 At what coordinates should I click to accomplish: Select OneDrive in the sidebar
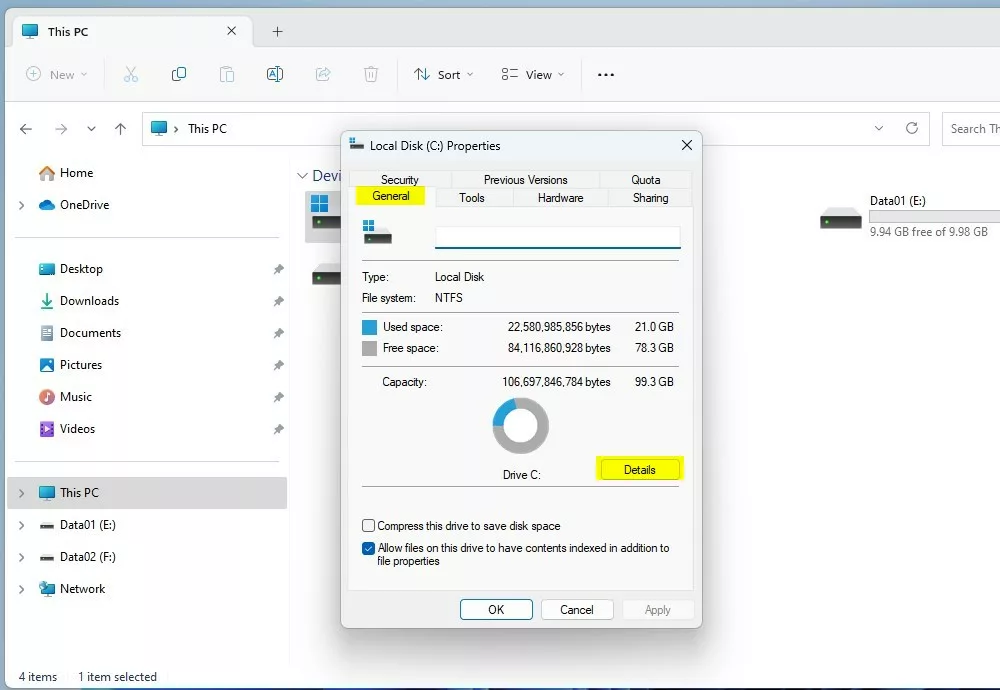(74, 205)
